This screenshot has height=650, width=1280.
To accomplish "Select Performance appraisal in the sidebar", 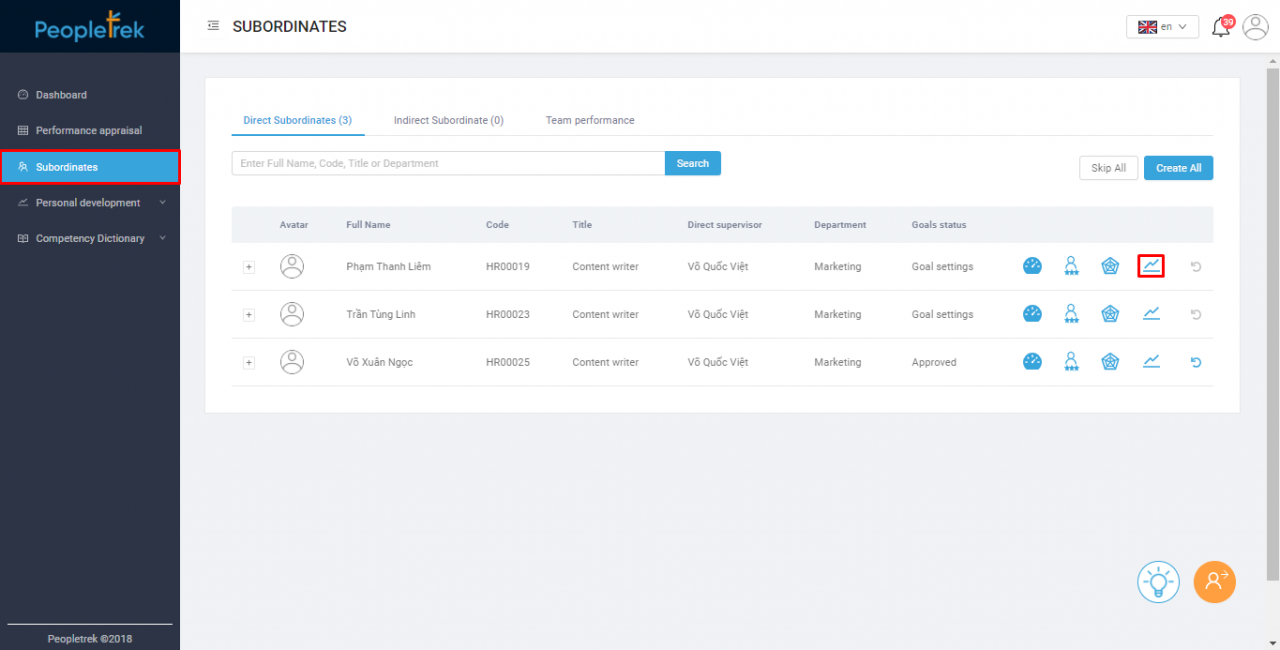I will tap(90, 130).
